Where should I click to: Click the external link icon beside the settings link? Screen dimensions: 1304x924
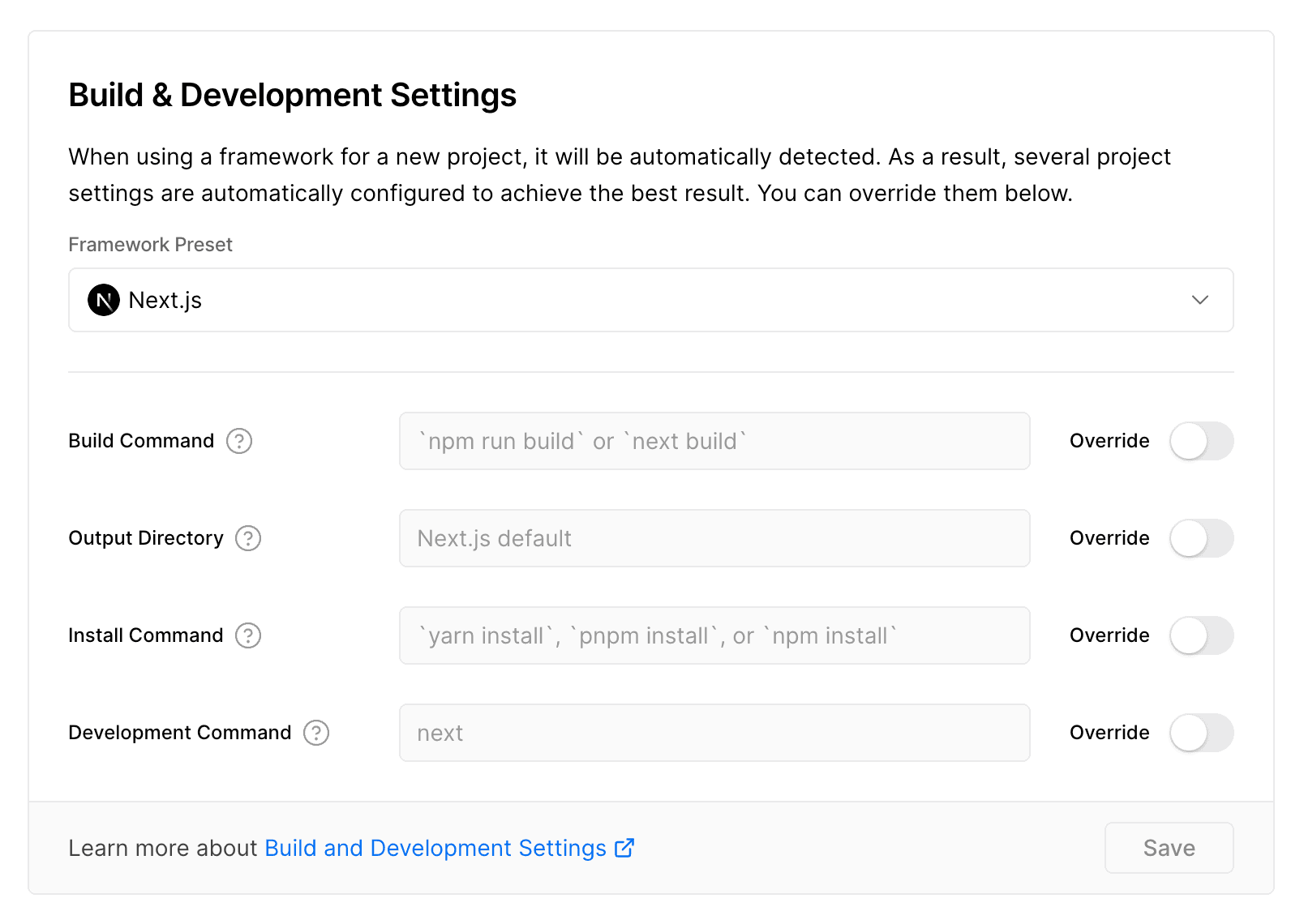(x=624, y=848)
